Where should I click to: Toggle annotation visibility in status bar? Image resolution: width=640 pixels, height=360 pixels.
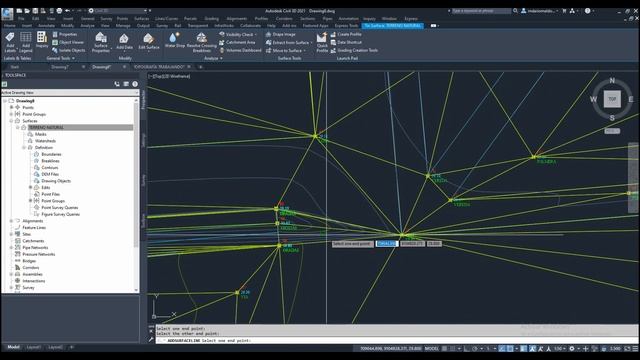(x=533, y=349)
